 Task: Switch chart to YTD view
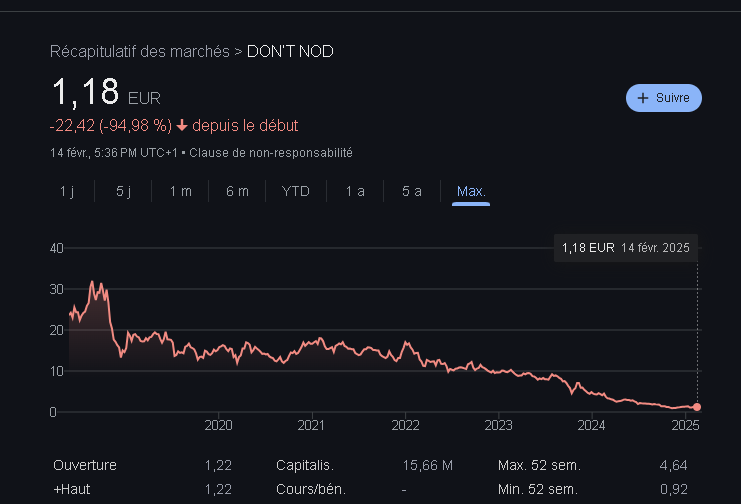295,191
